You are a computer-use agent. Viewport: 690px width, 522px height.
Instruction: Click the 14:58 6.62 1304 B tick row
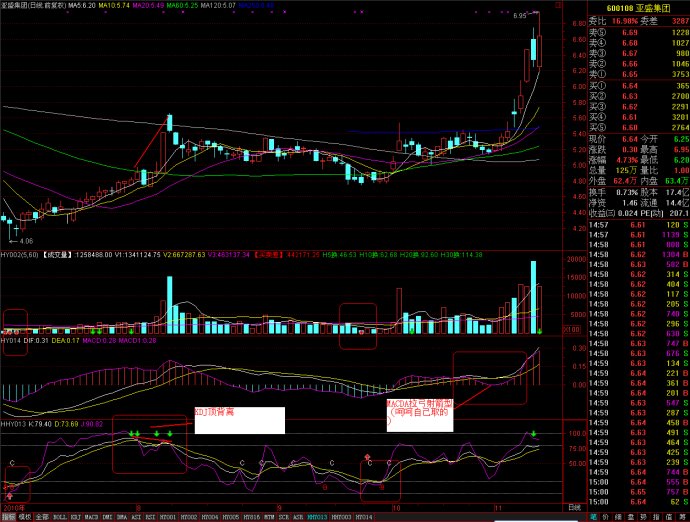pyautogui.click(x=639, y=254)
